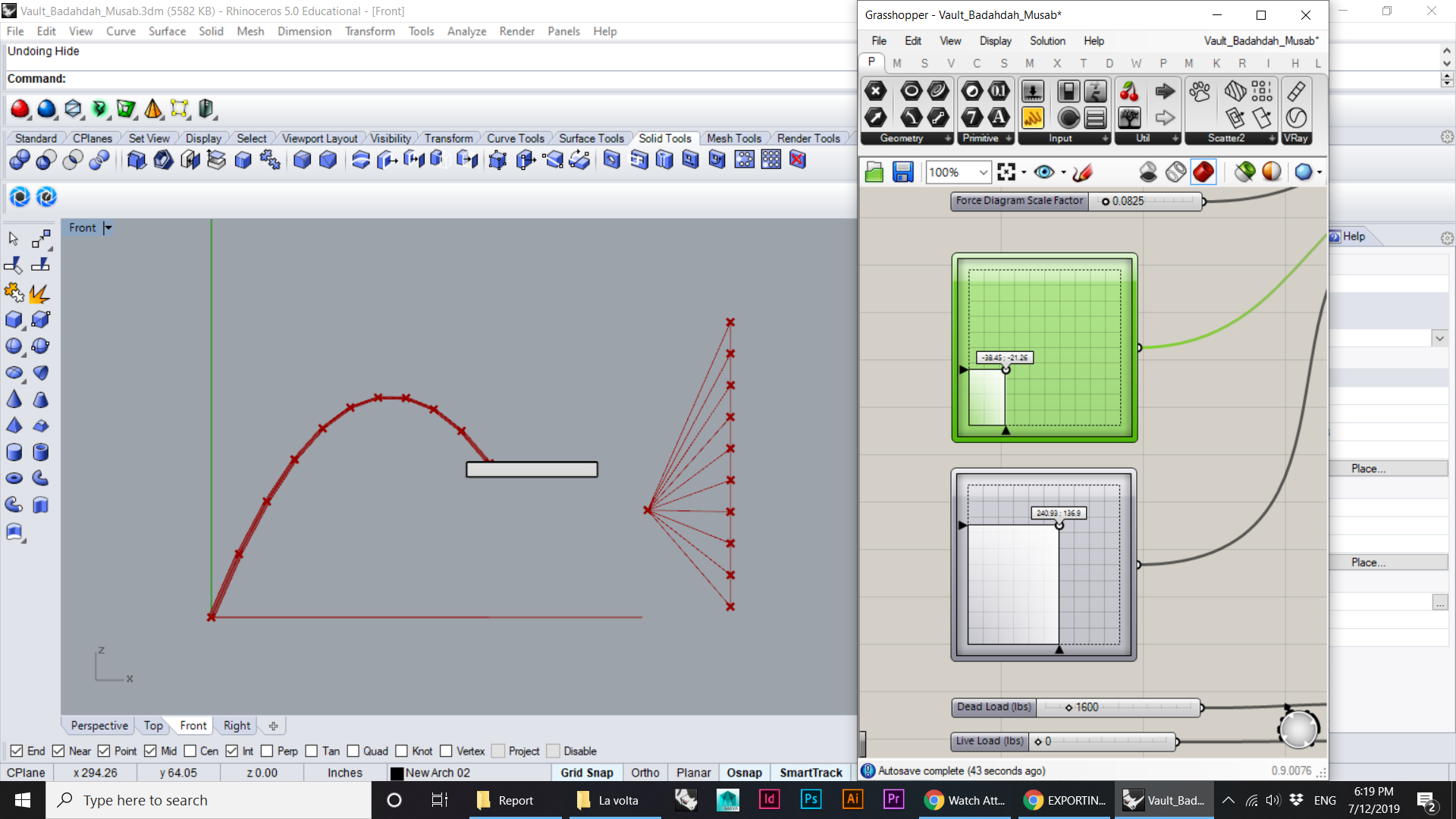Image resolution: width=1456 pixels, height=819 pixels.
Task: Toggle SmartTrack in status bar
Action: pyautogui.click(x=811, y=773)
